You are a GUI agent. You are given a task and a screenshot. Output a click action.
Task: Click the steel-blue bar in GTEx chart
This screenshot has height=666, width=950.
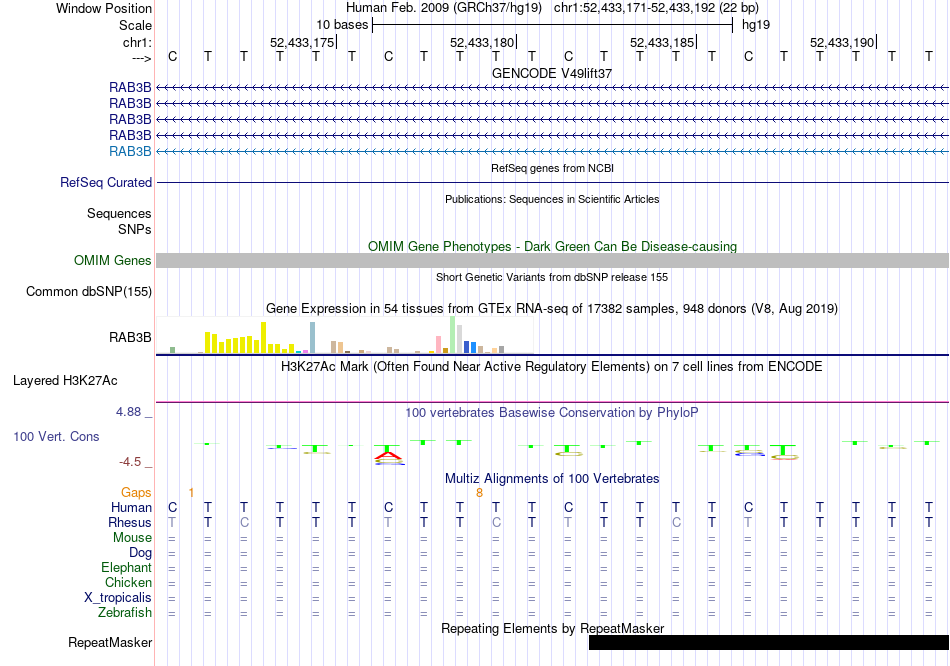[313, 338]
